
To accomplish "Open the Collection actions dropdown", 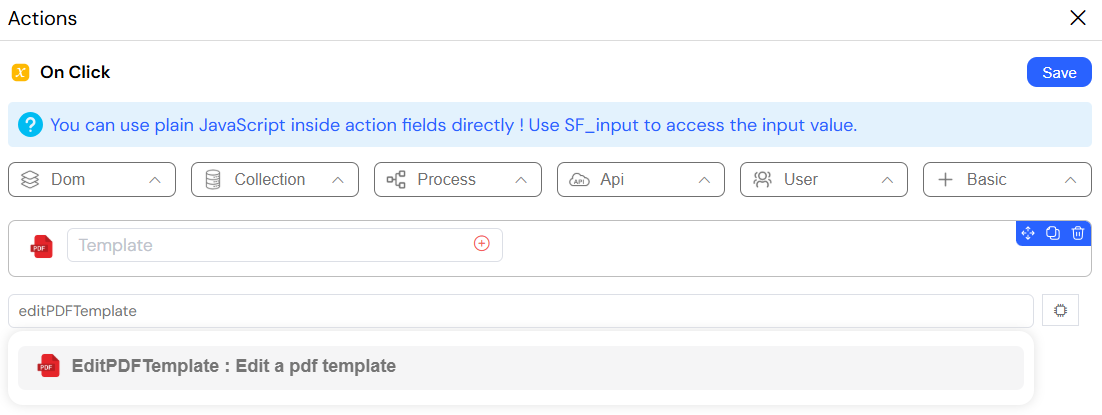I will [275, 179].
